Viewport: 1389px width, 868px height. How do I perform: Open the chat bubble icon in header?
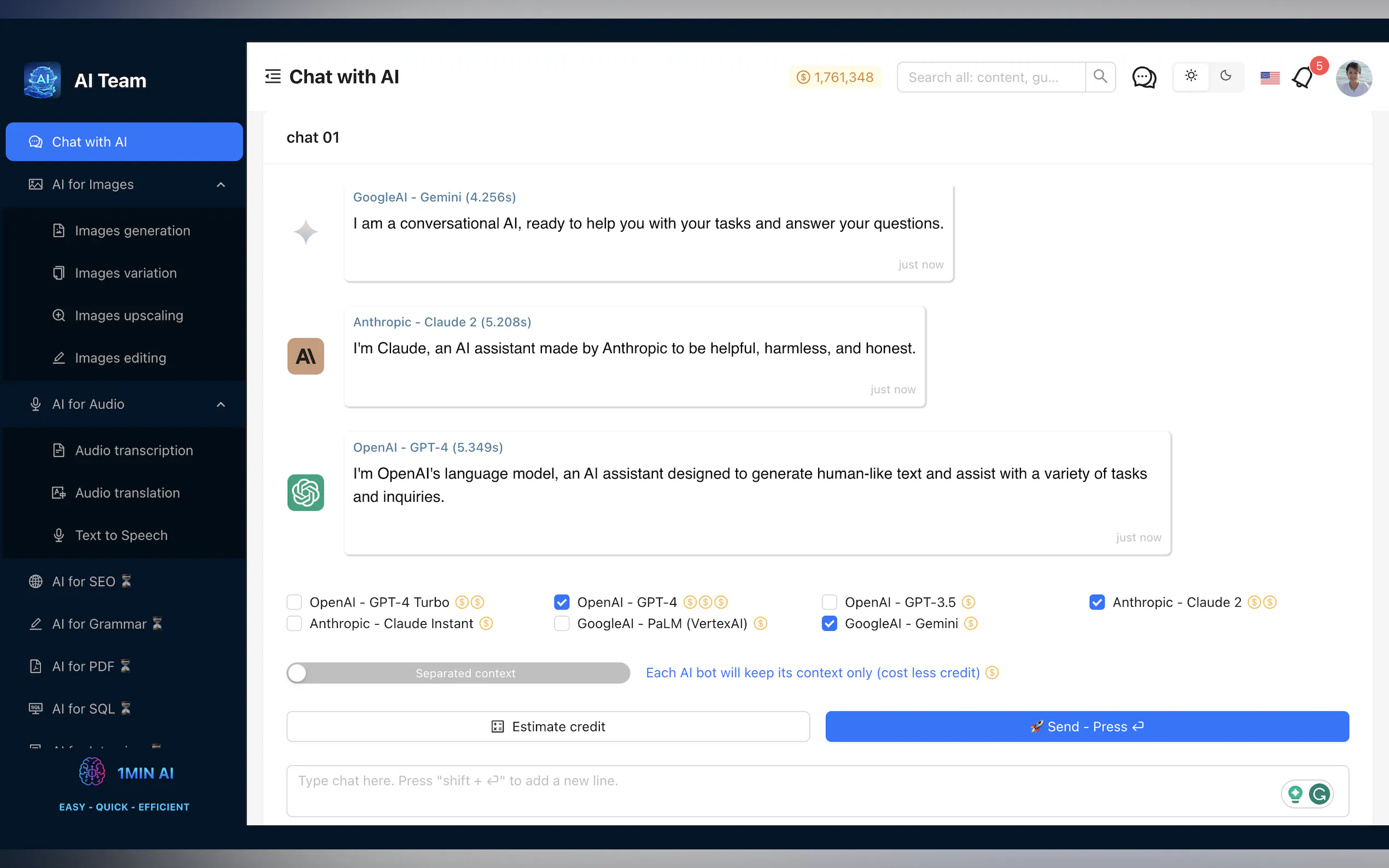1143,77
